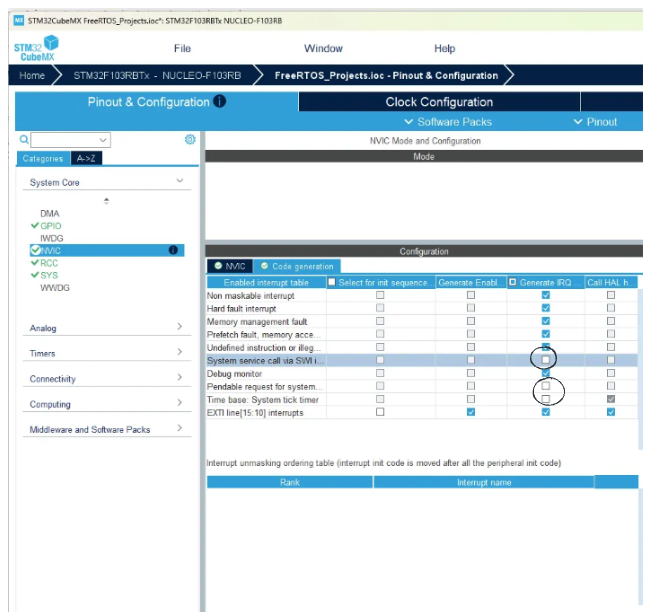
Task: Check init sequence for EXTI line[15:10] interrupts
Action: (380, 412)
